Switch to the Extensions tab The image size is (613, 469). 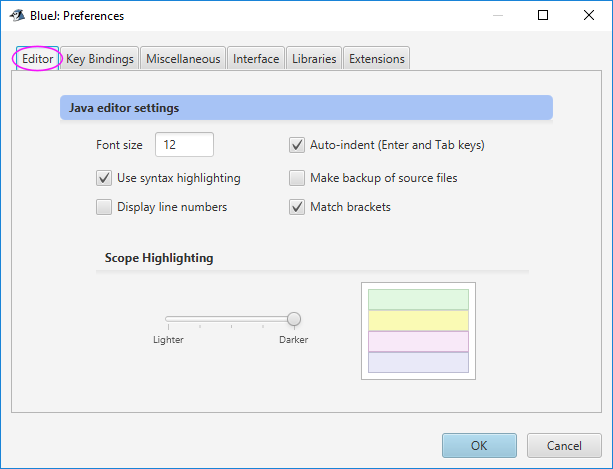pyautogui.click(x=377, y=59)
